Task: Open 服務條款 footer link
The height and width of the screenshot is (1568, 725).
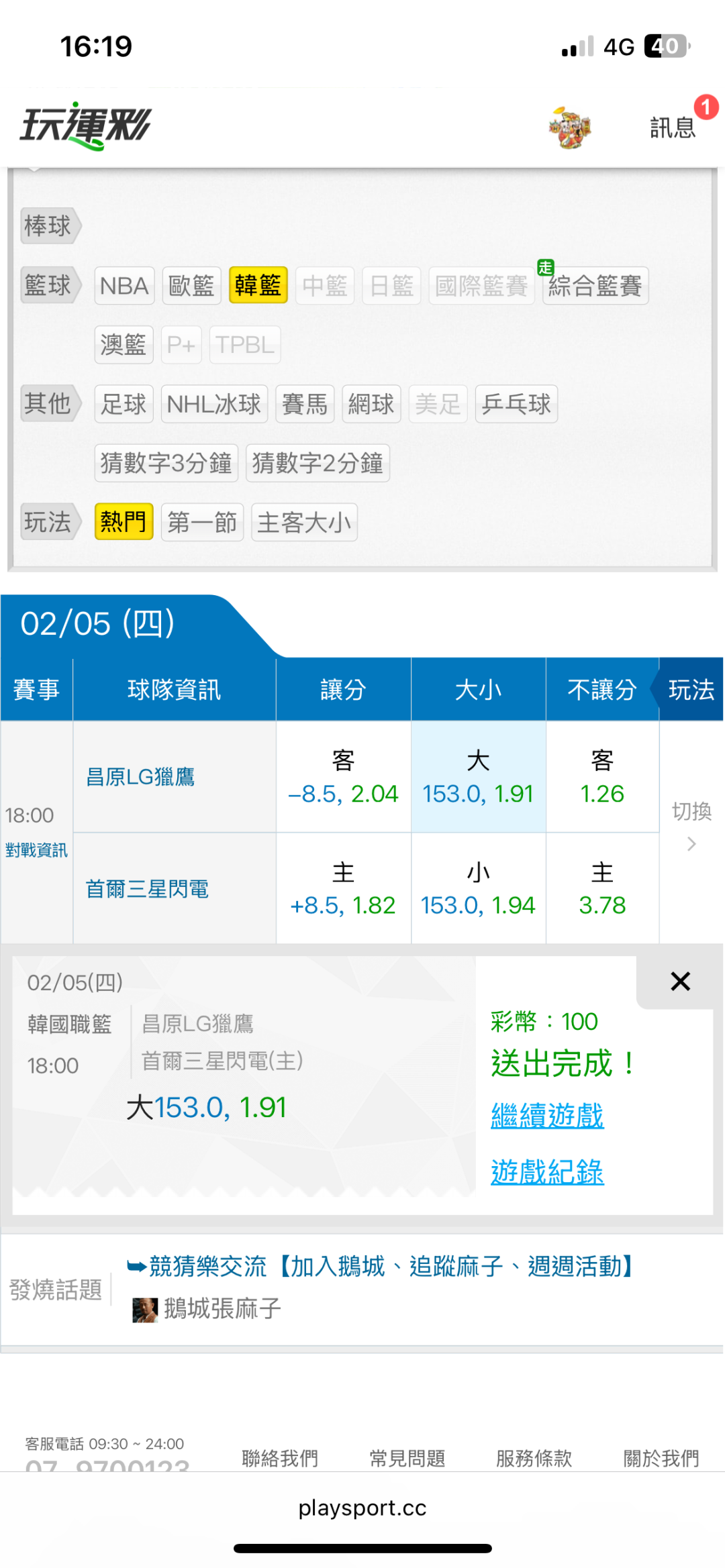Action: (534, 1458)
